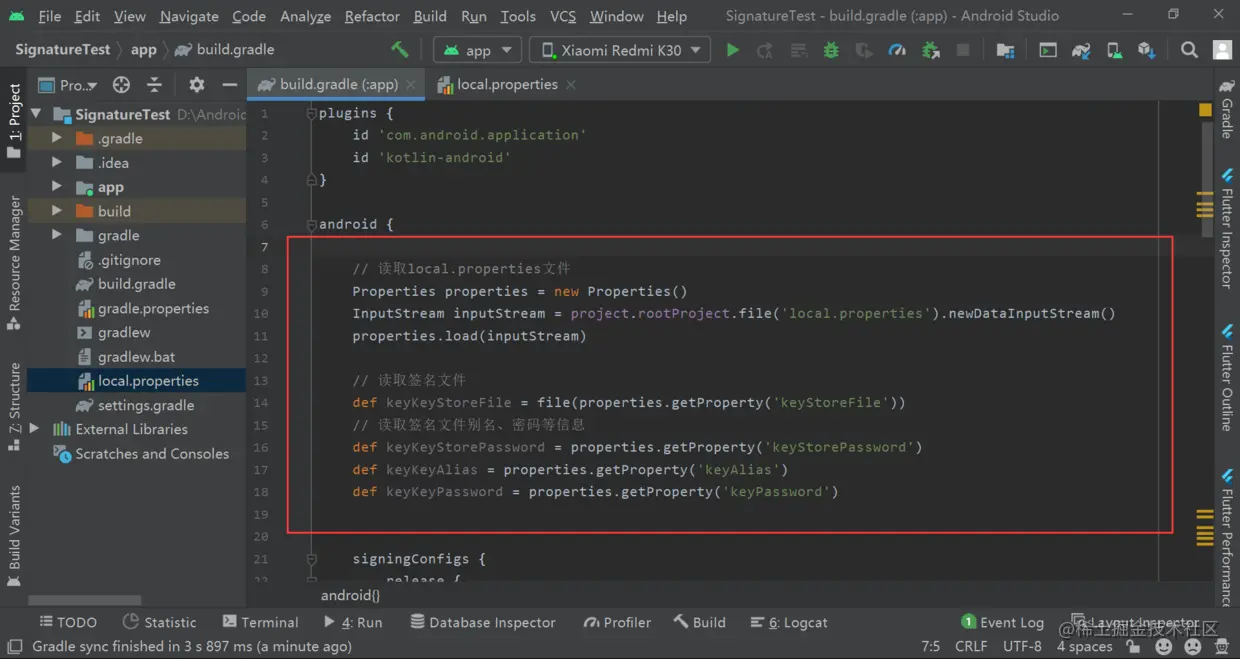Hide the Project panel with minus icon
The height and width of the screenshot is (659, 1240).
(x=229, y=85)
